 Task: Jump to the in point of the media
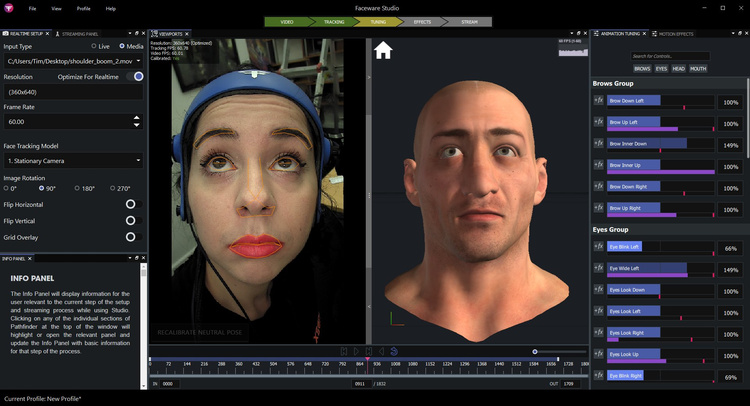343,351
